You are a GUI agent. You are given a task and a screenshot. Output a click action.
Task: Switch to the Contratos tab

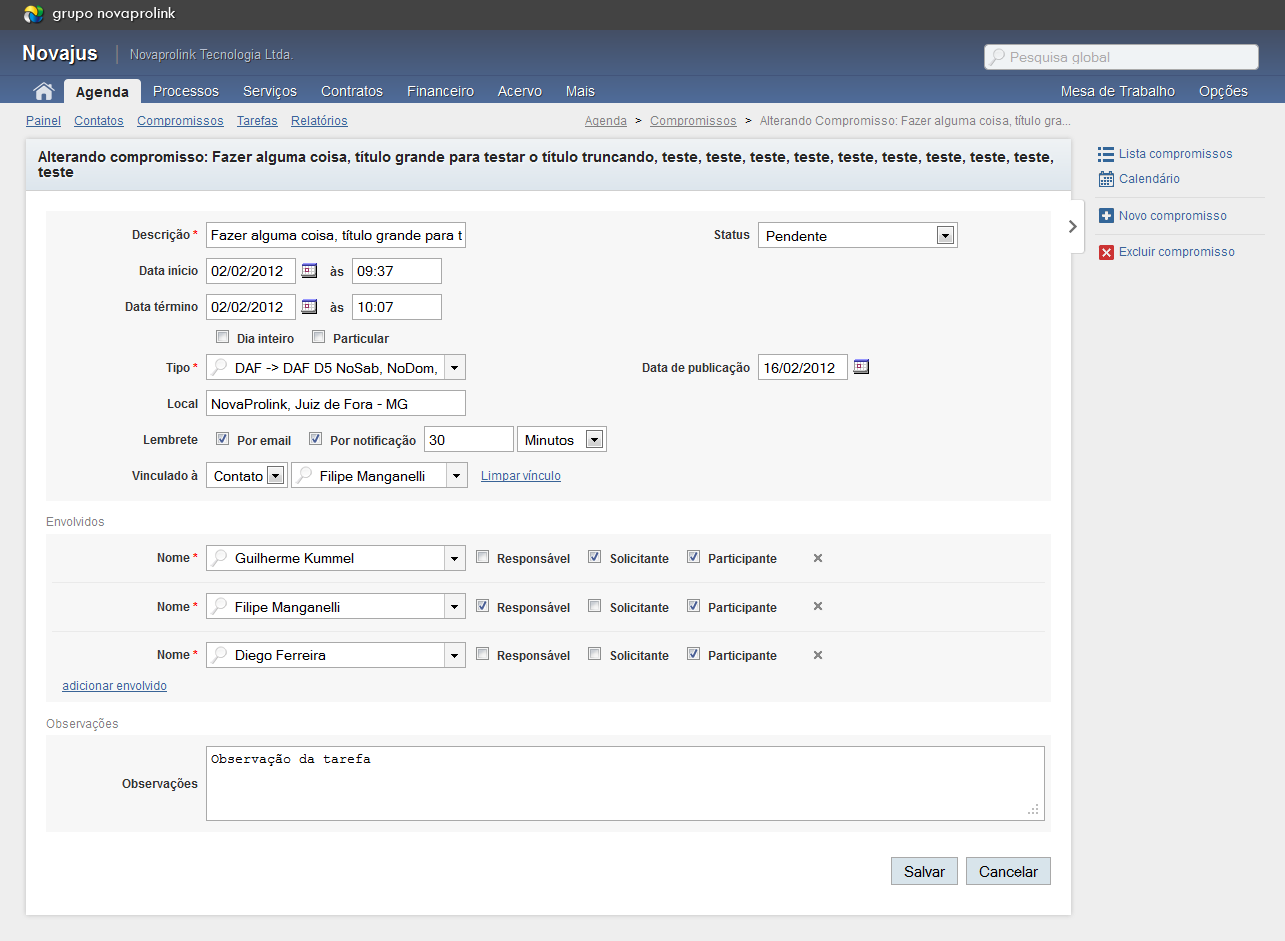pos(352,91)
